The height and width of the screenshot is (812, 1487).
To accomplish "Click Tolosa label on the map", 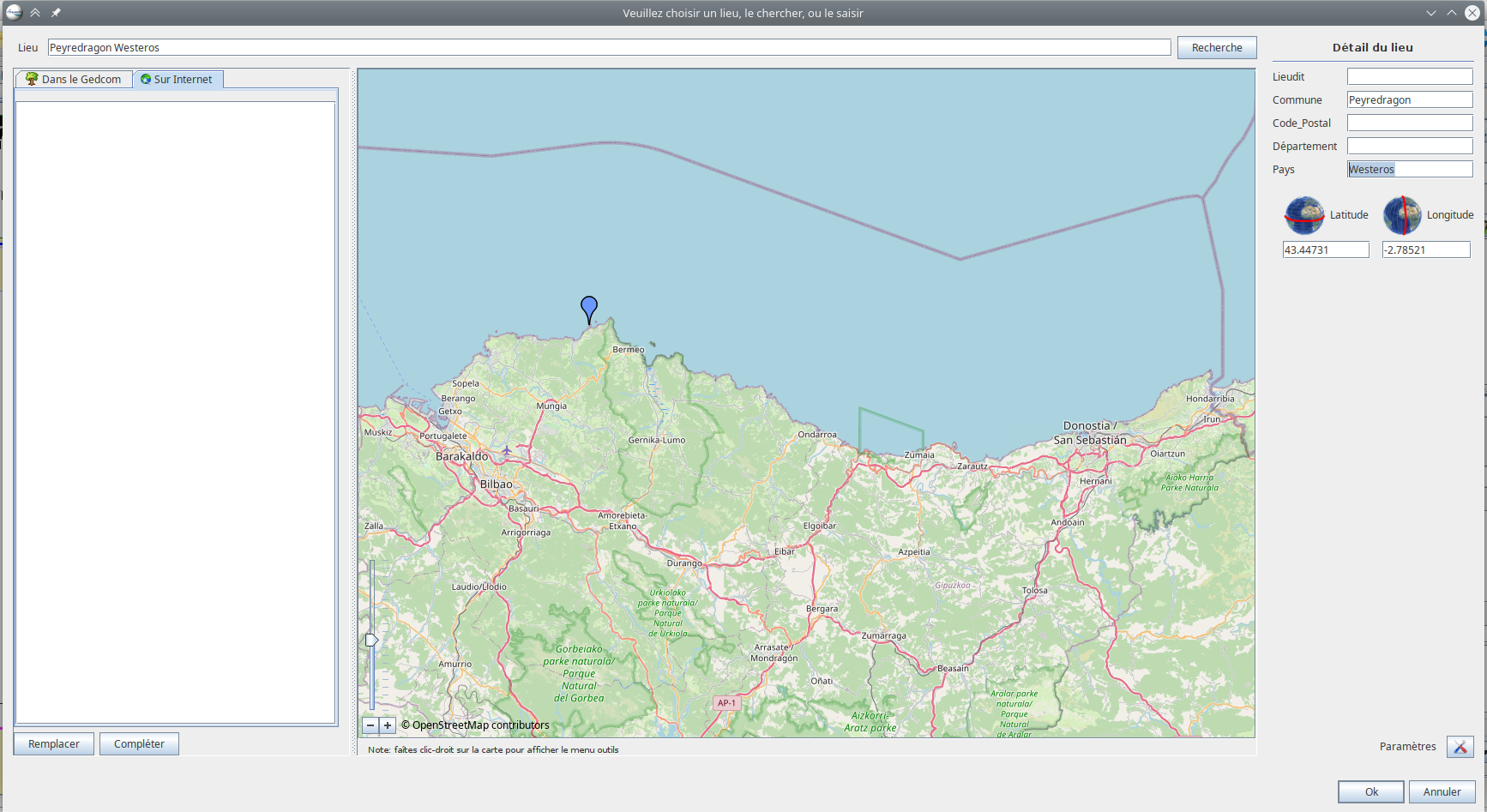I will coord(1034,591).
